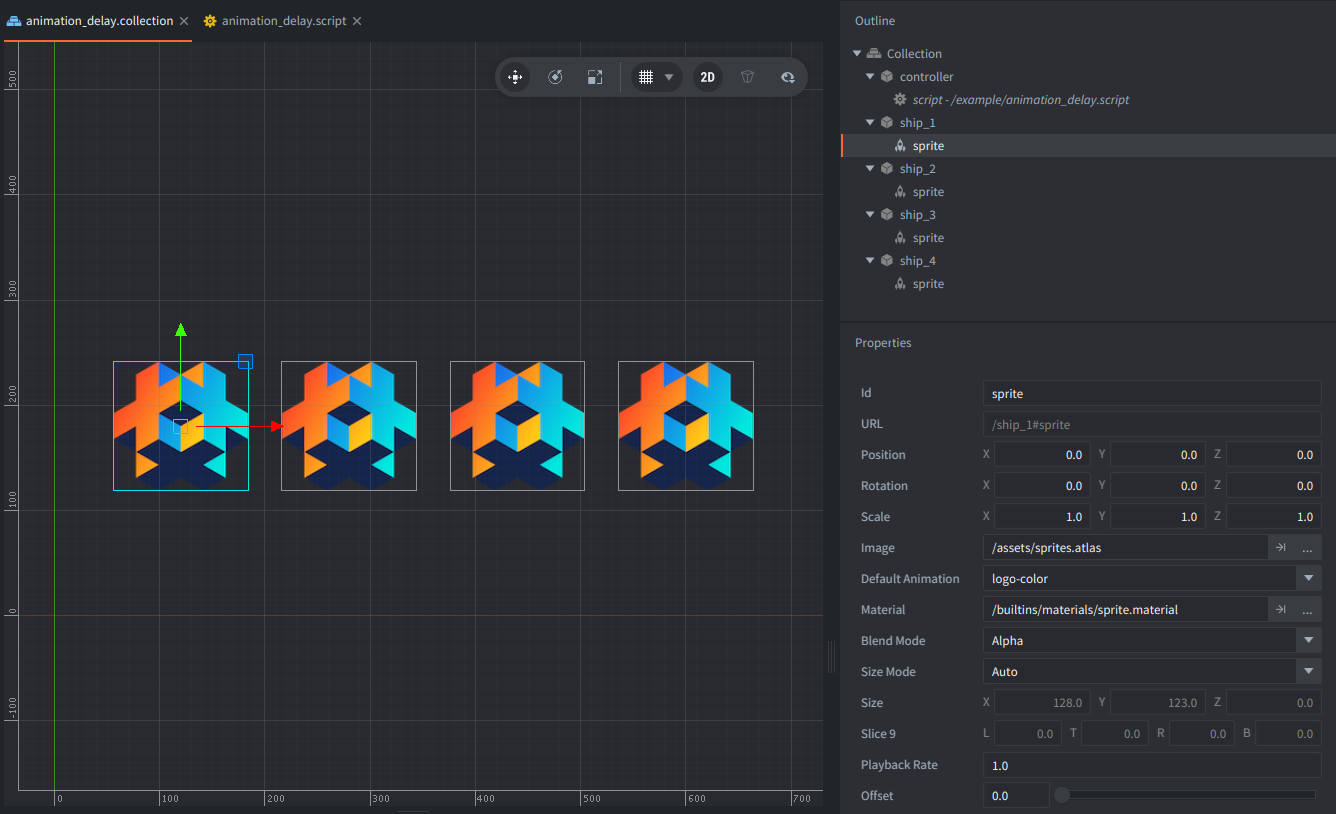
Task: Toggle grid visibility in viewport toolbar
Action: [x=646, y=77]
